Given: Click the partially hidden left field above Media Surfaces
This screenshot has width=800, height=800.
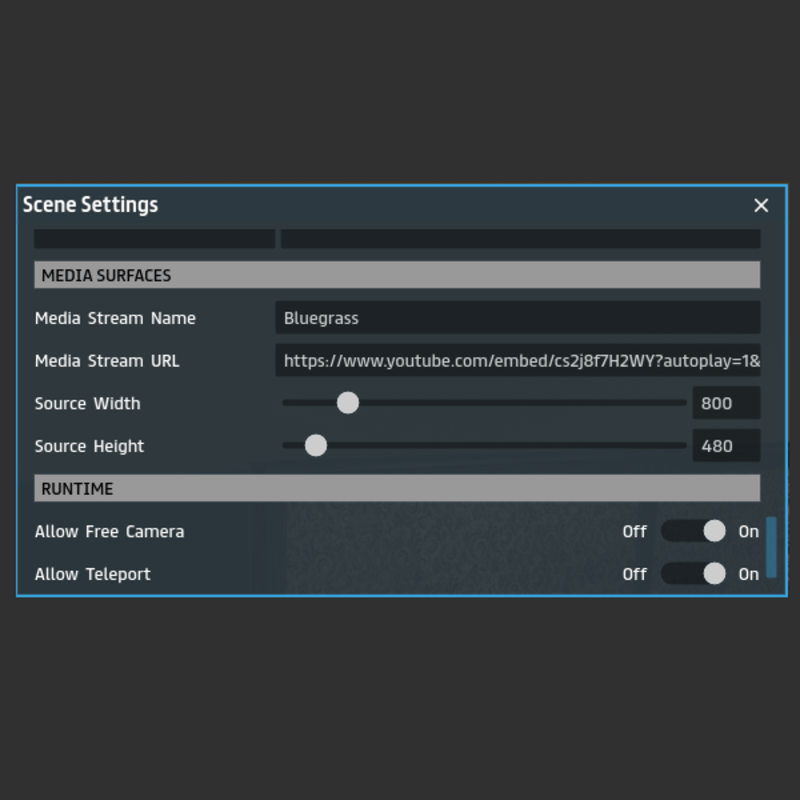Looking at the screenshot, I should coord(154,239).
